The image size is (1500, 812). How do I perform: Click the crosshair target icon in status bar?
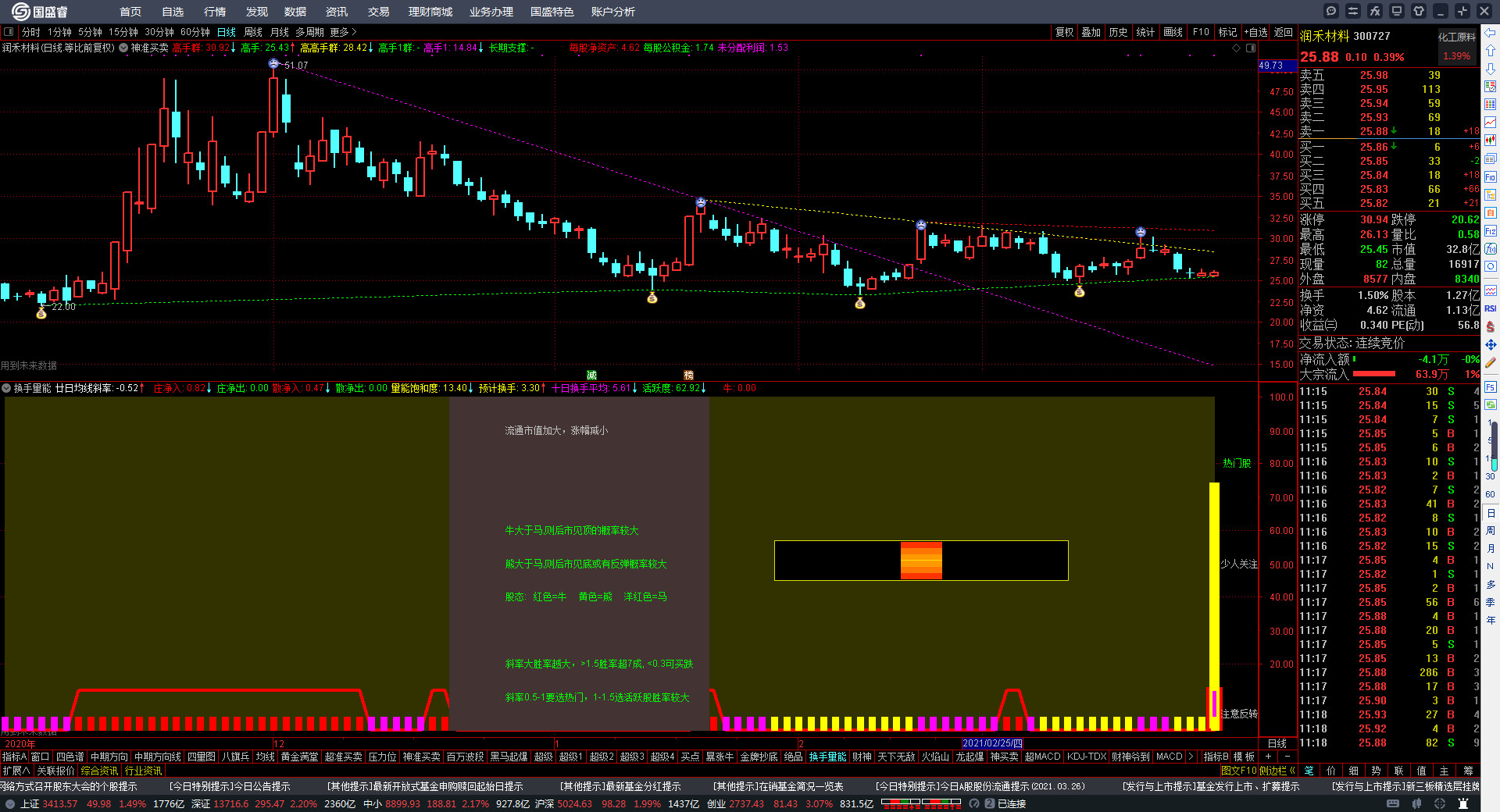click(1440, 803)
